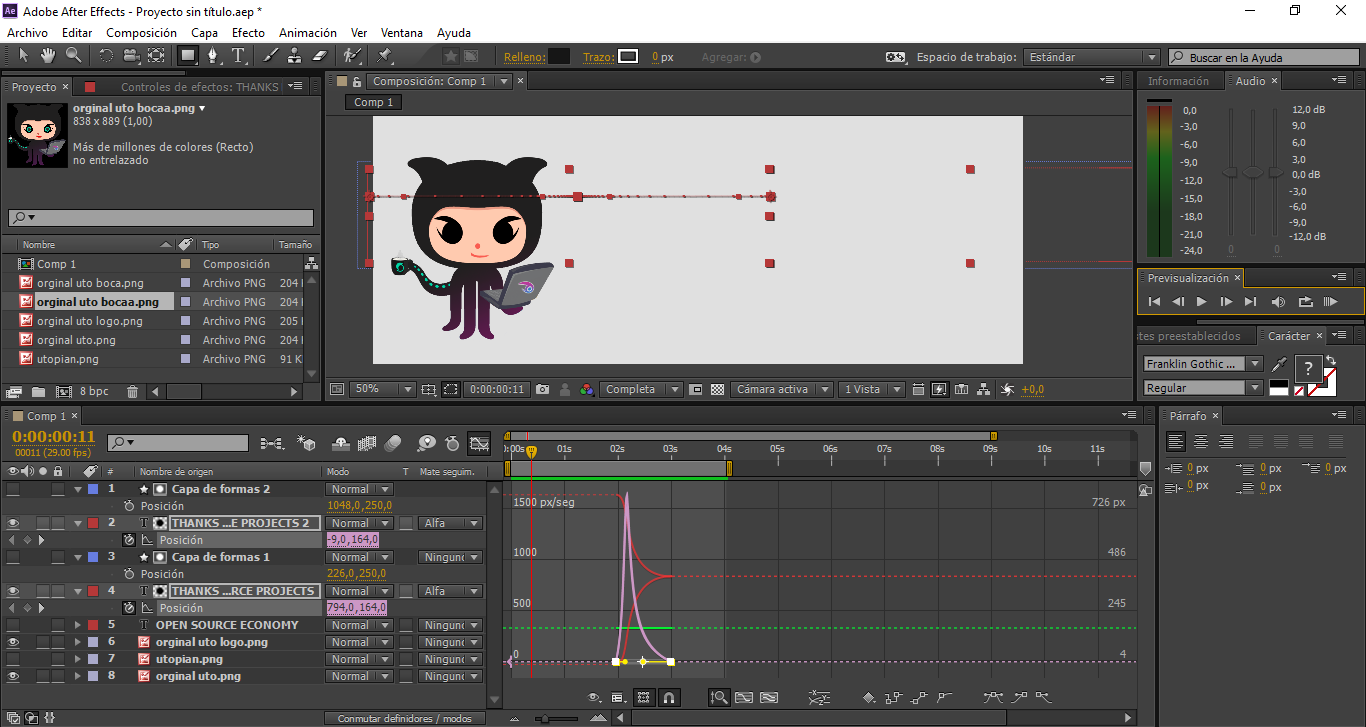1366x727 pixels.
Task: Enable draft 3D in timeline
Action: point(307,442)
